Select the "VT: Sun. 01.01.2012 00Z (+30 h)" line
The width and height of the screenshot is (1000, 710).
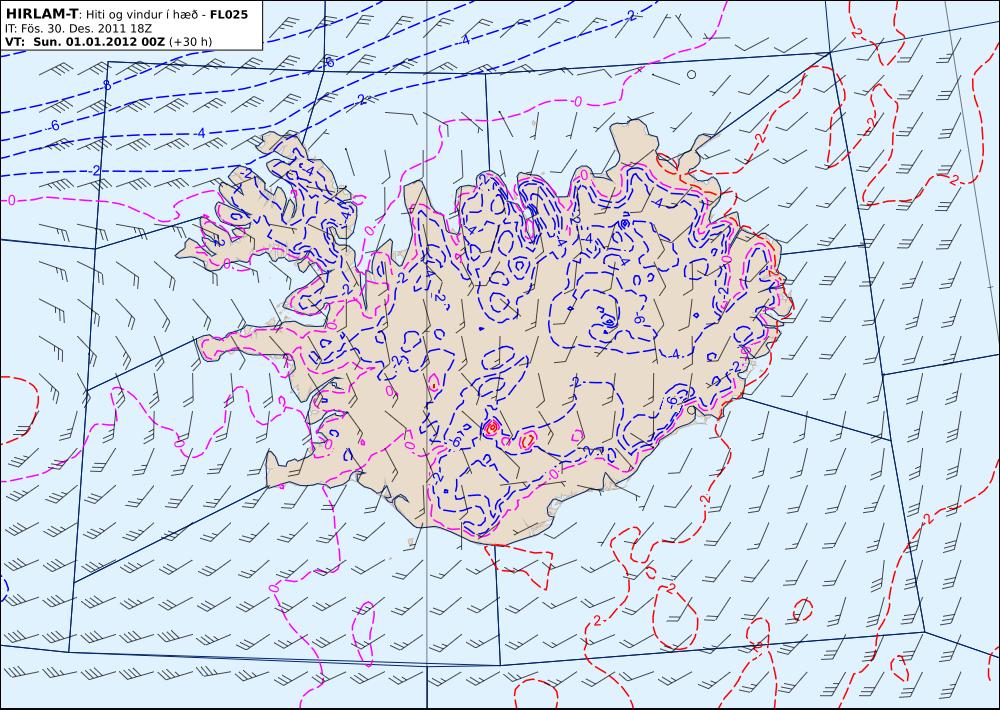108,42
